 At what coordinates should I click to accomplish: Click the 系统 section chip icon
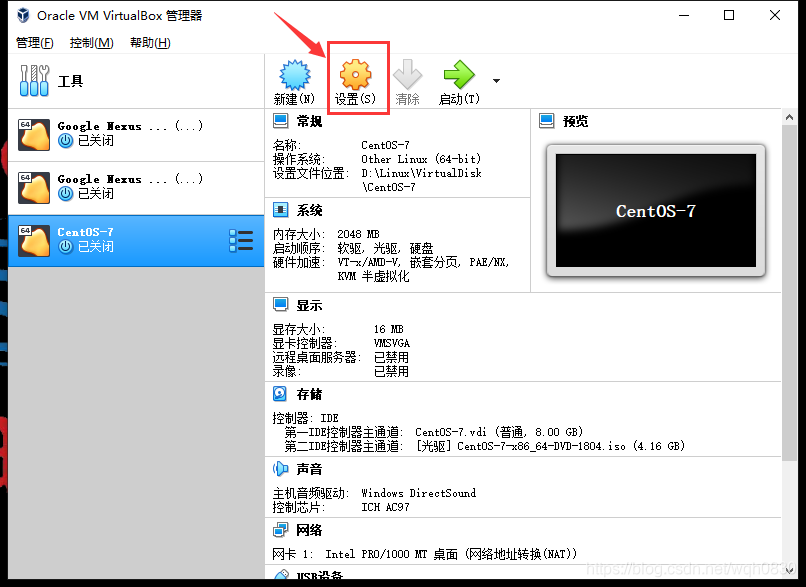point(281,210)
